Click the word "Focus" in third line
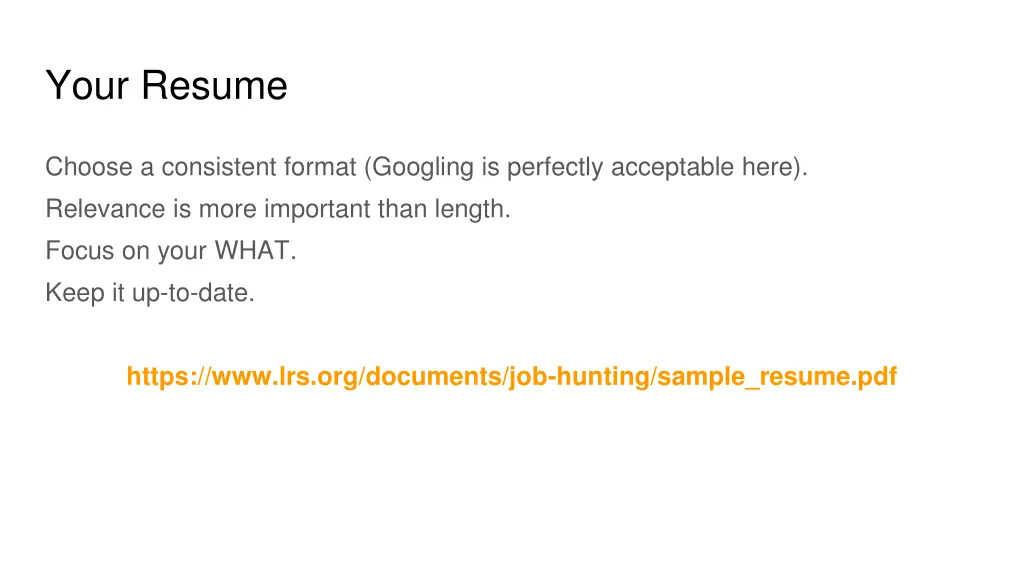1024x576 pixels. pos(79,252)
